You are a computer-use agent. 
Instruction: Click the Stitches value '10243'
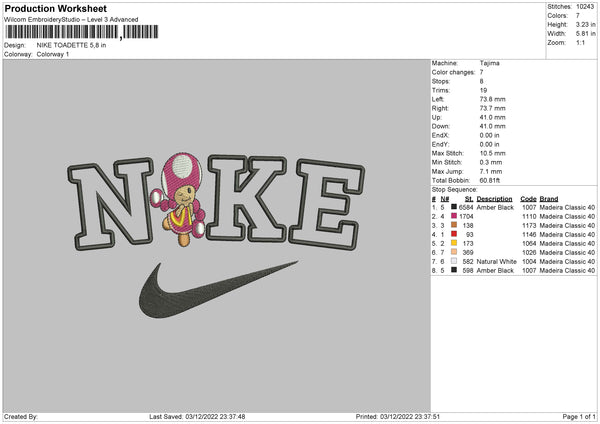(585, 7)
